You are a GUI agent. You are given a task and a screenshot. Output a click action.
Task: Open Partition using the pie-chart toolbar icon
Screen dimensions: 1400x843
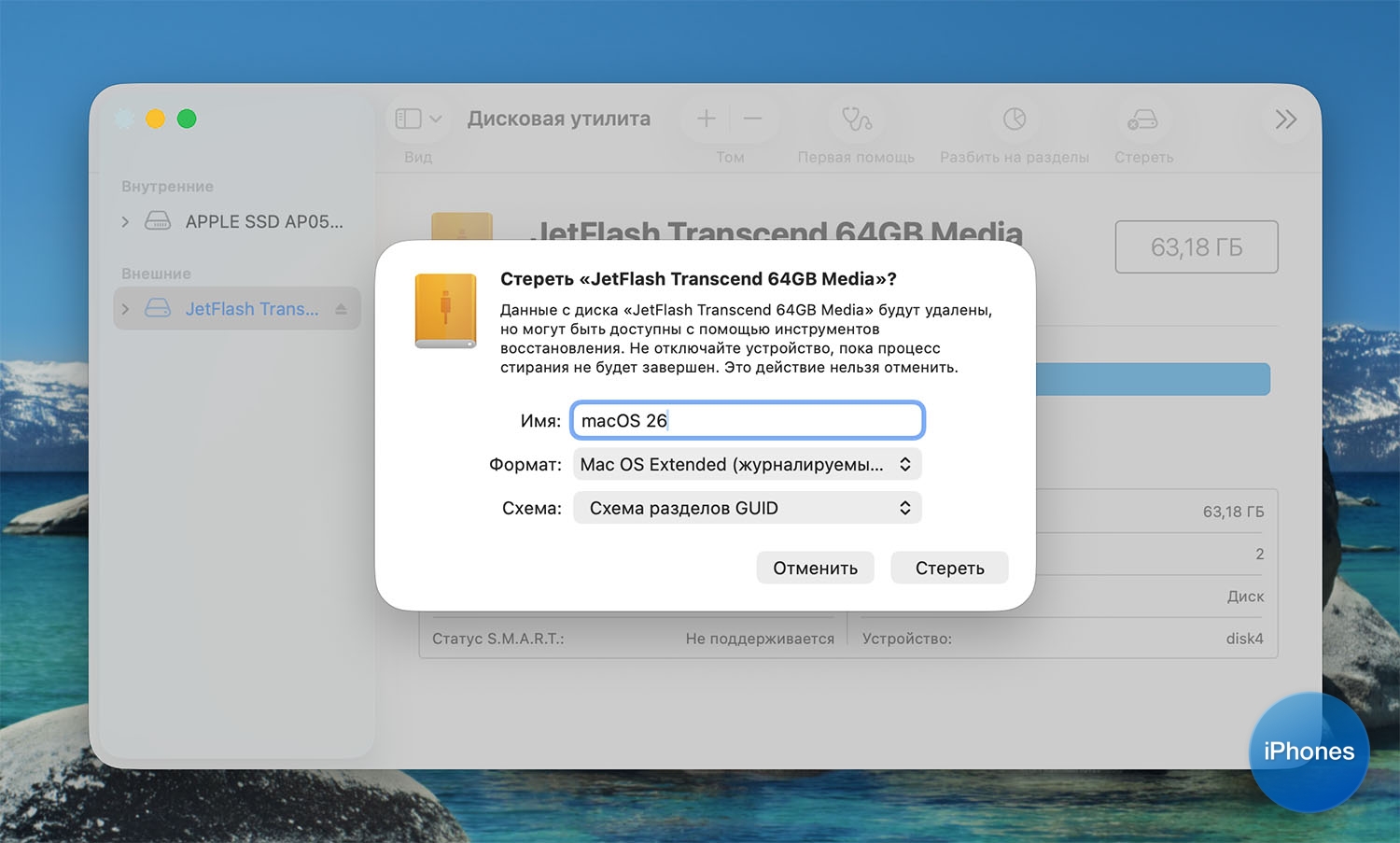point(1015,119)
